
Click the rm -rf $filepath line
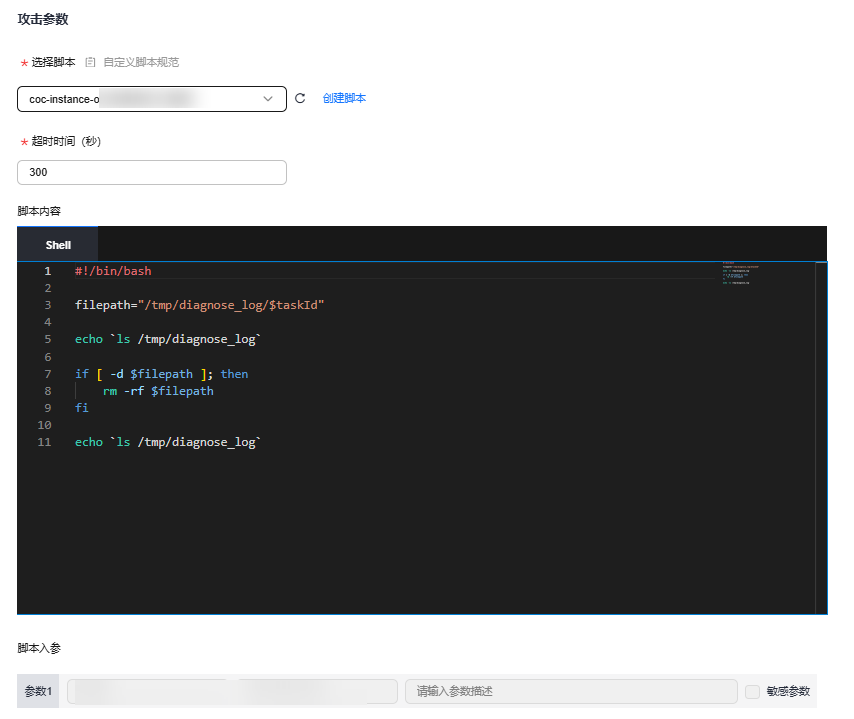tap(158, 391)
